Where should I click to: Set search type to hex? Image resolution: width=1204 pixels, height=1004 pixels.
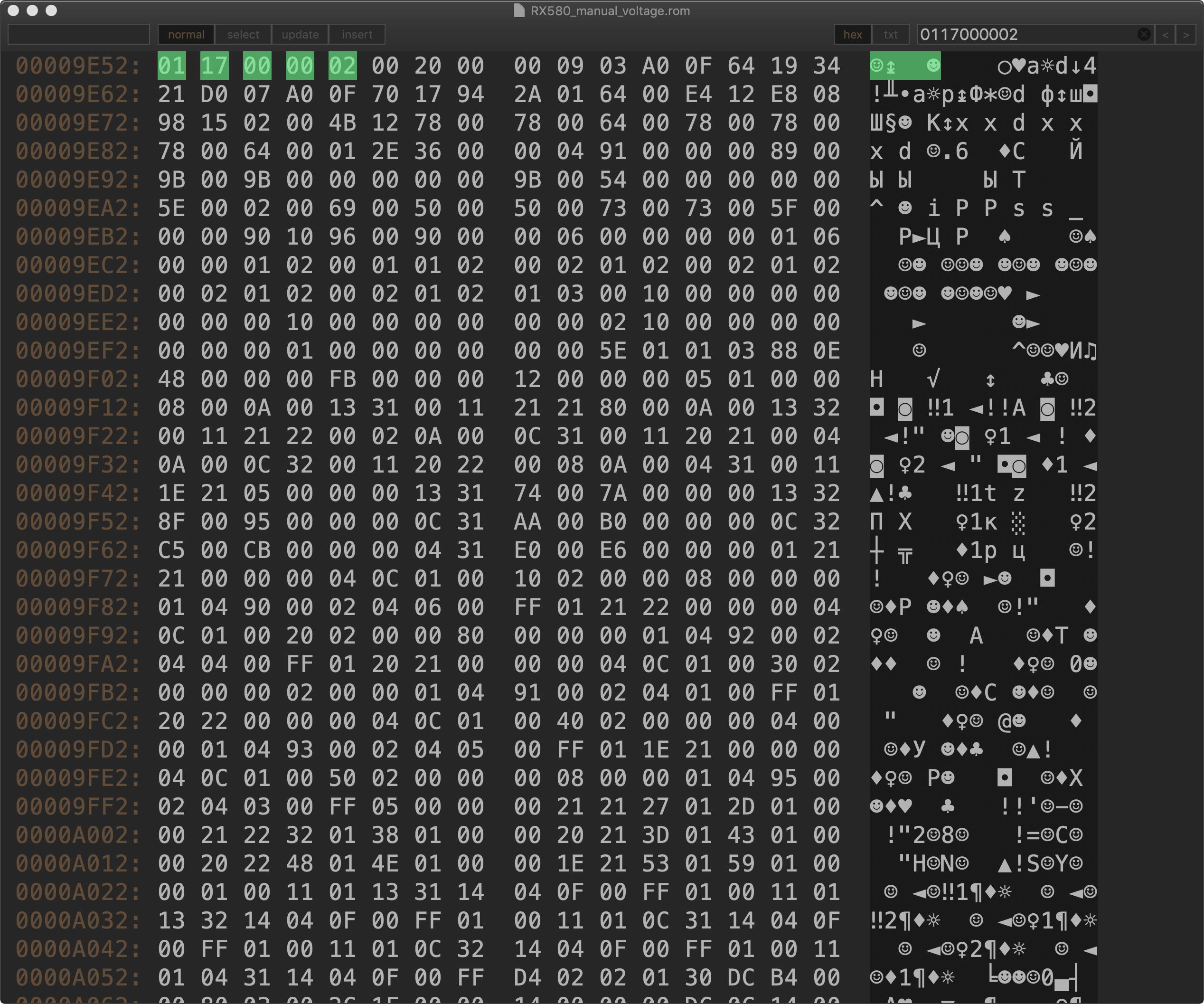[852, 34]
